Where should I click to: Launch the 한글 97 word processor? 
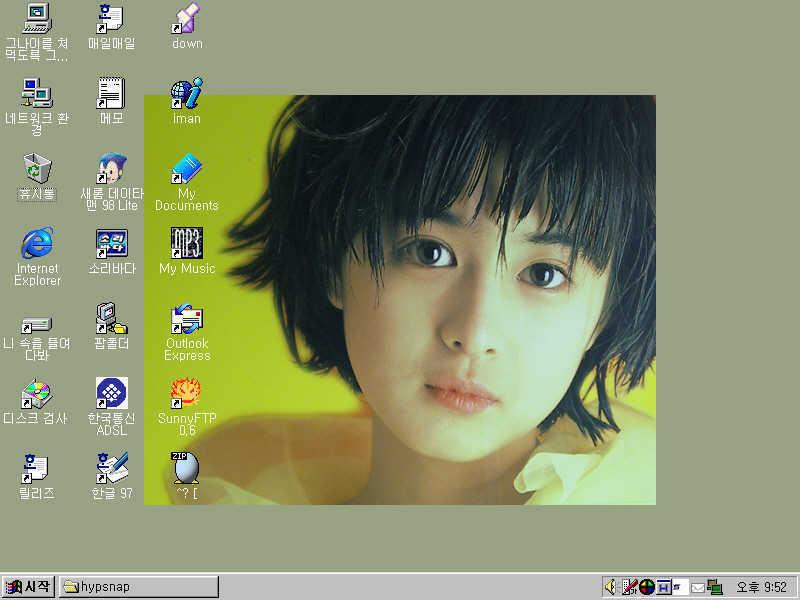(x=111, y=468)
